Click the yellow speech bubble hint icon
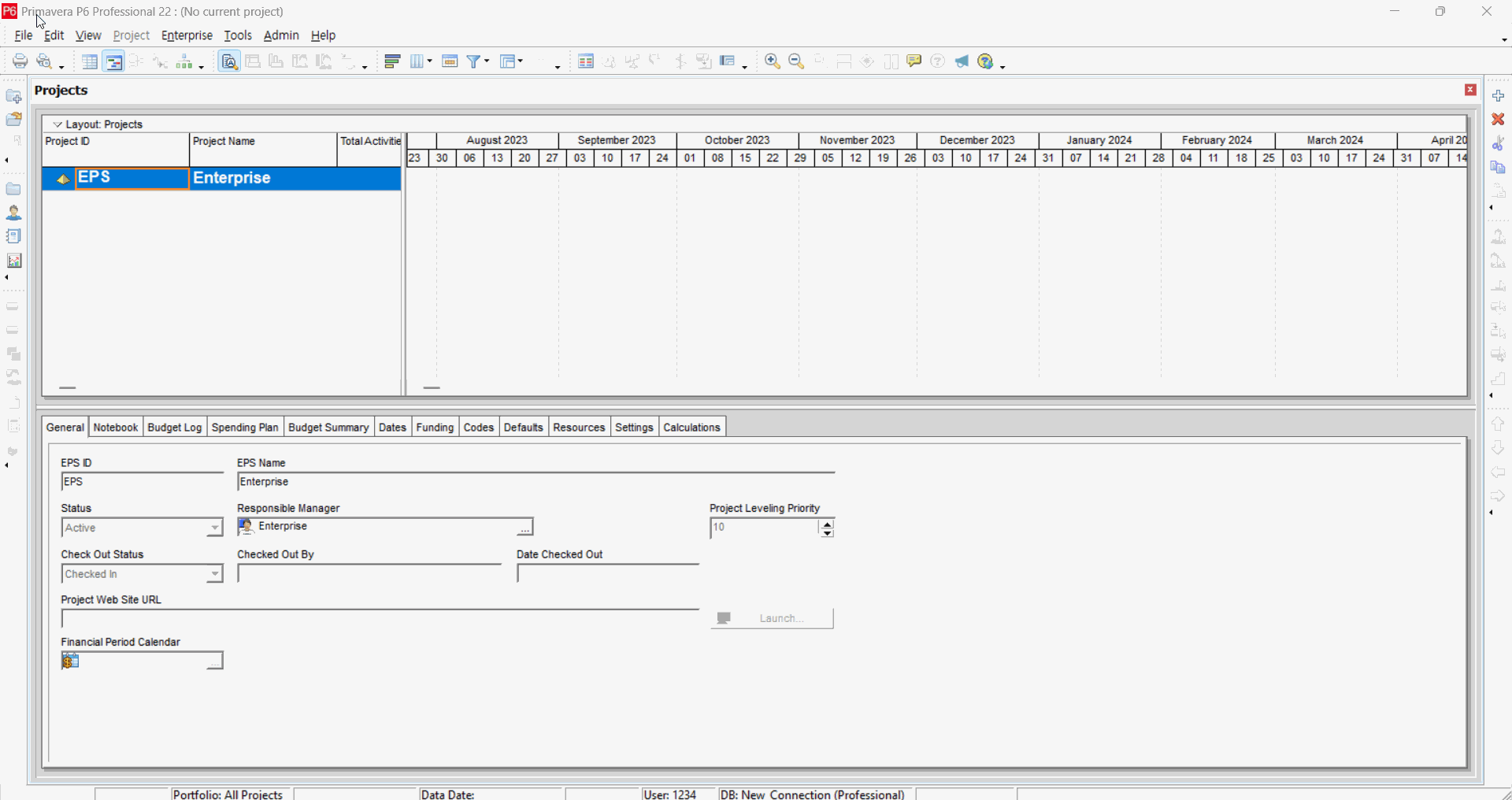 click(914, 61)
